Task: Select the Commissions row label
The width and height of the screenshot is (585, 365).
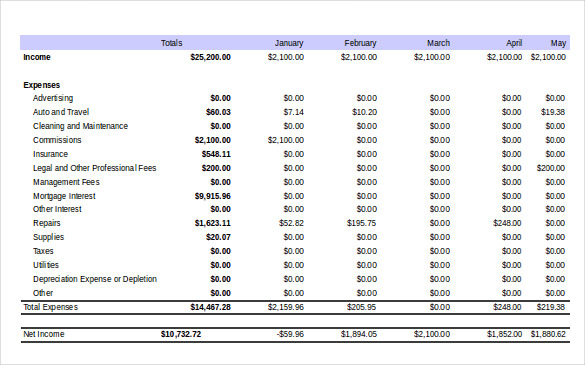Action: [57, 140]
